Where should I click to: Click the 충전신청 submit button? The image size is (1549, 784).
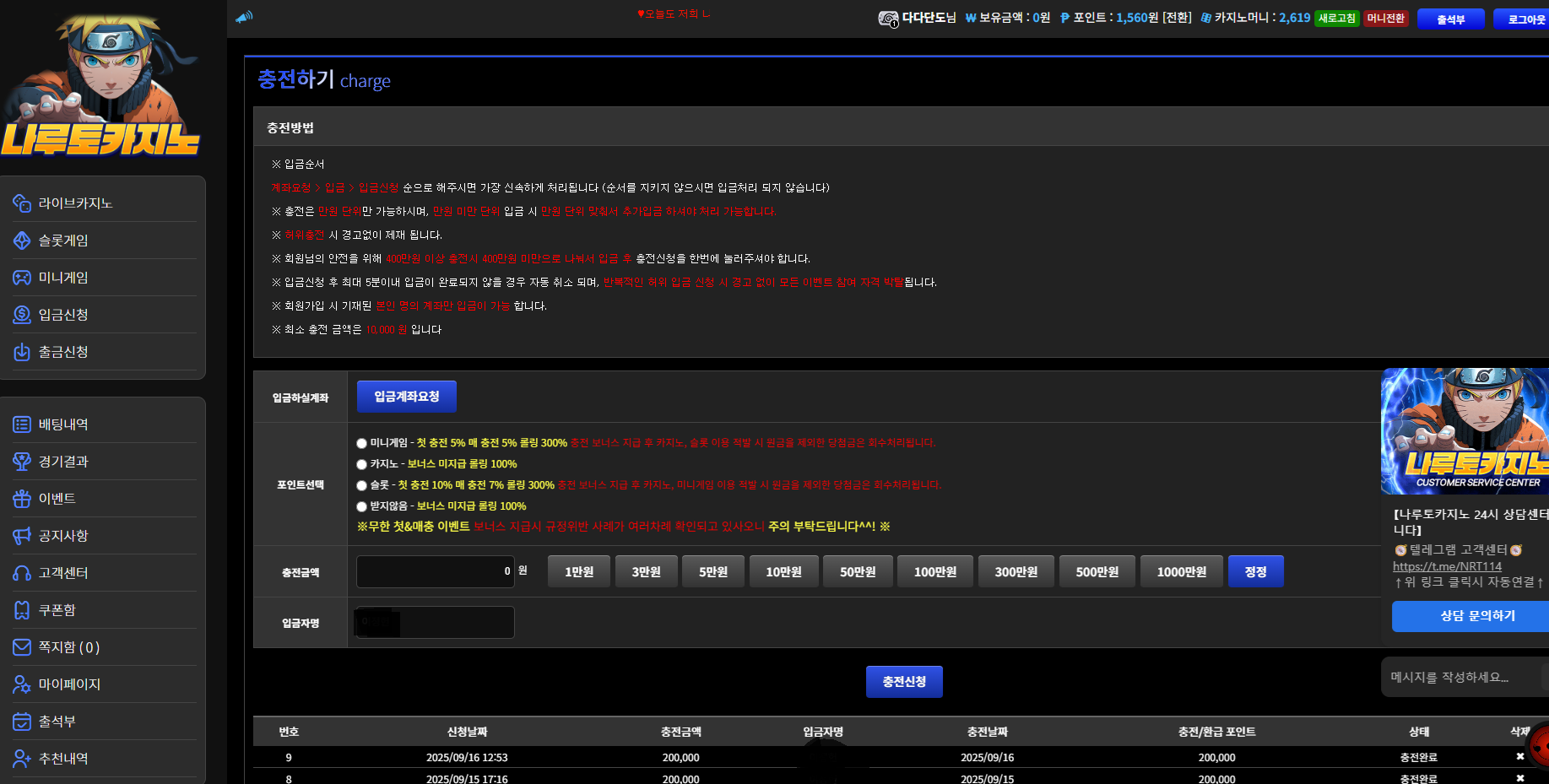click(904, 682)
